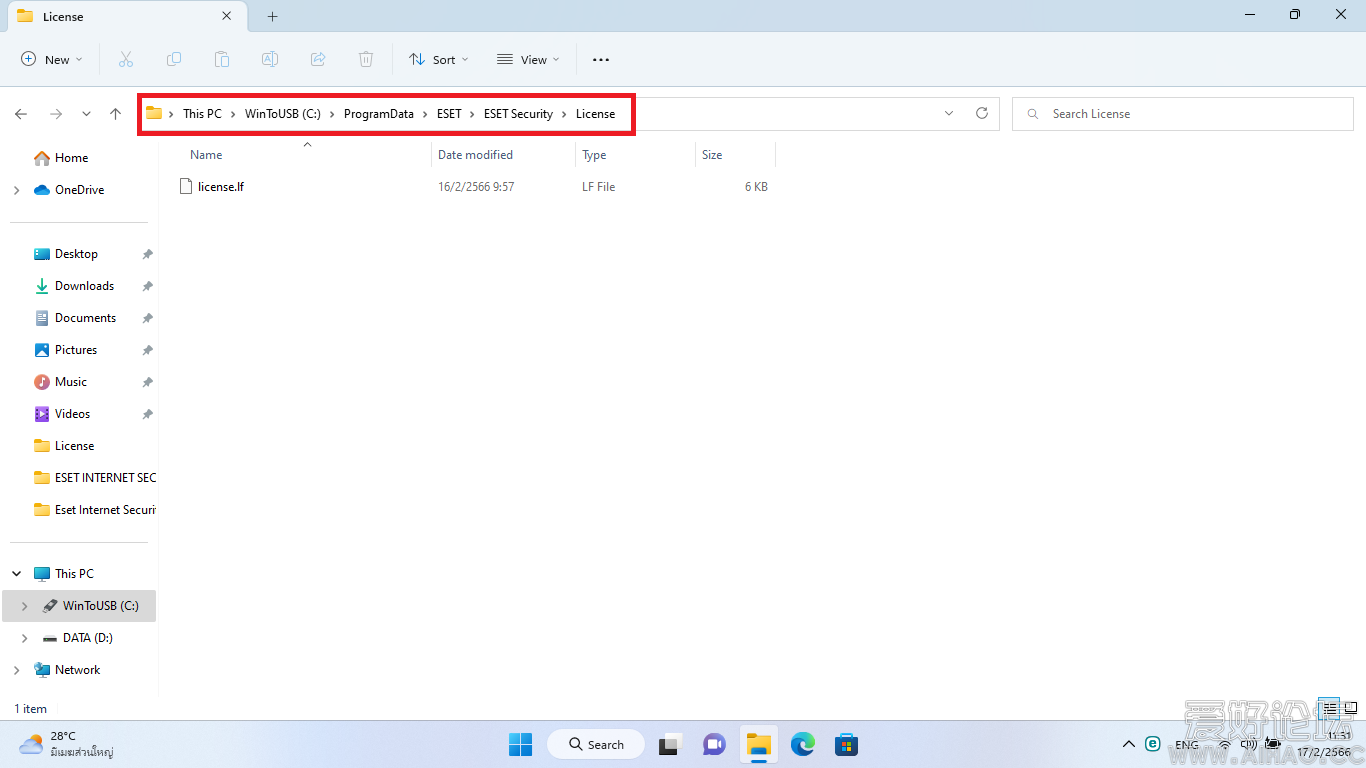The image size is (1366, 768).
Task: Click taskbar Search box
Action: pos(596,745)
